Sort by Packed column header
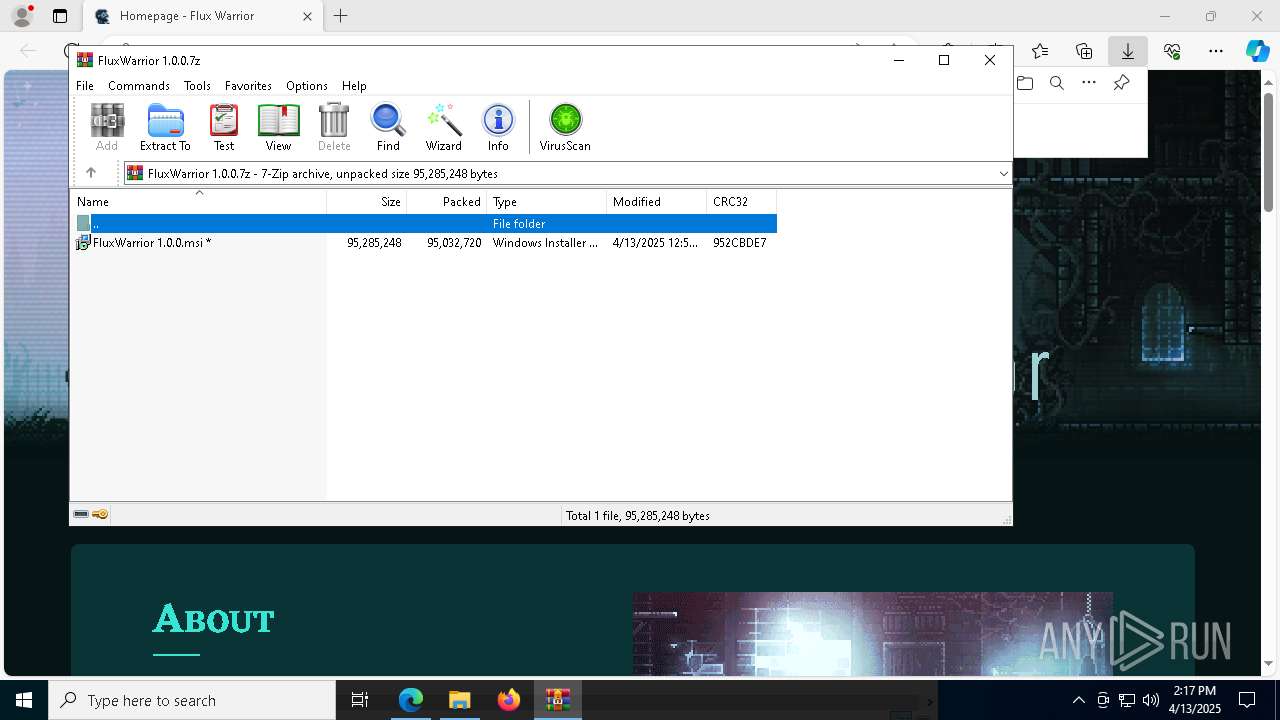The width and height of the screenshot is (1280, 720). coord(447,201)
